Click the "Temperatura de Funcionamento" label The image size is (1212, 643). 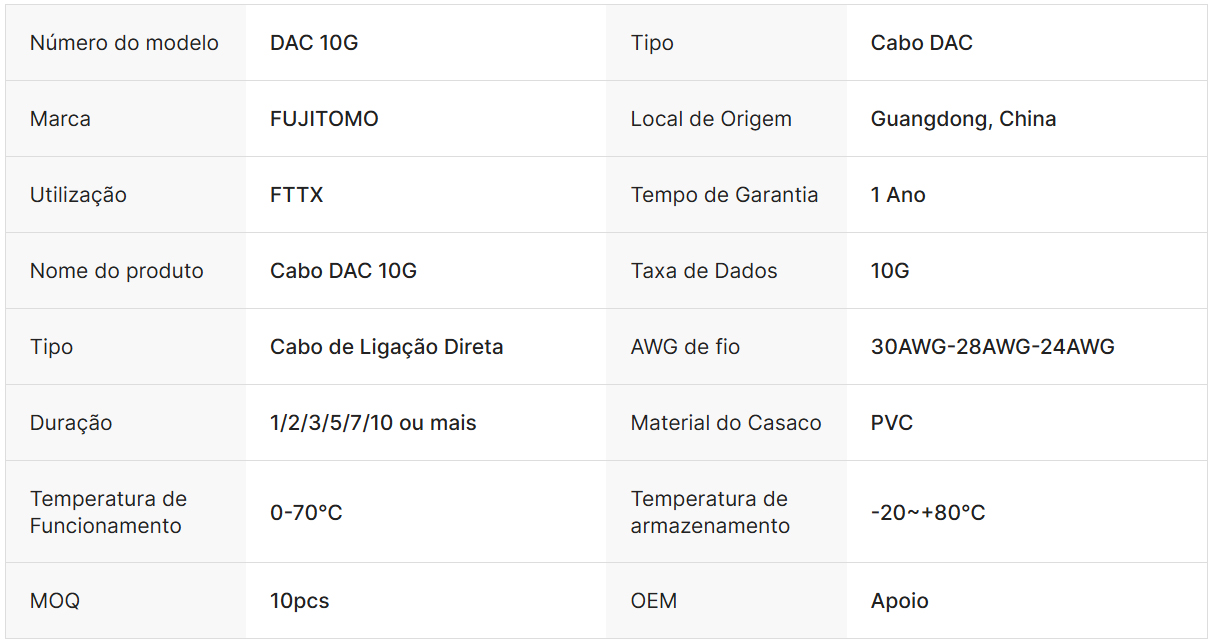(x=108, y=512)
